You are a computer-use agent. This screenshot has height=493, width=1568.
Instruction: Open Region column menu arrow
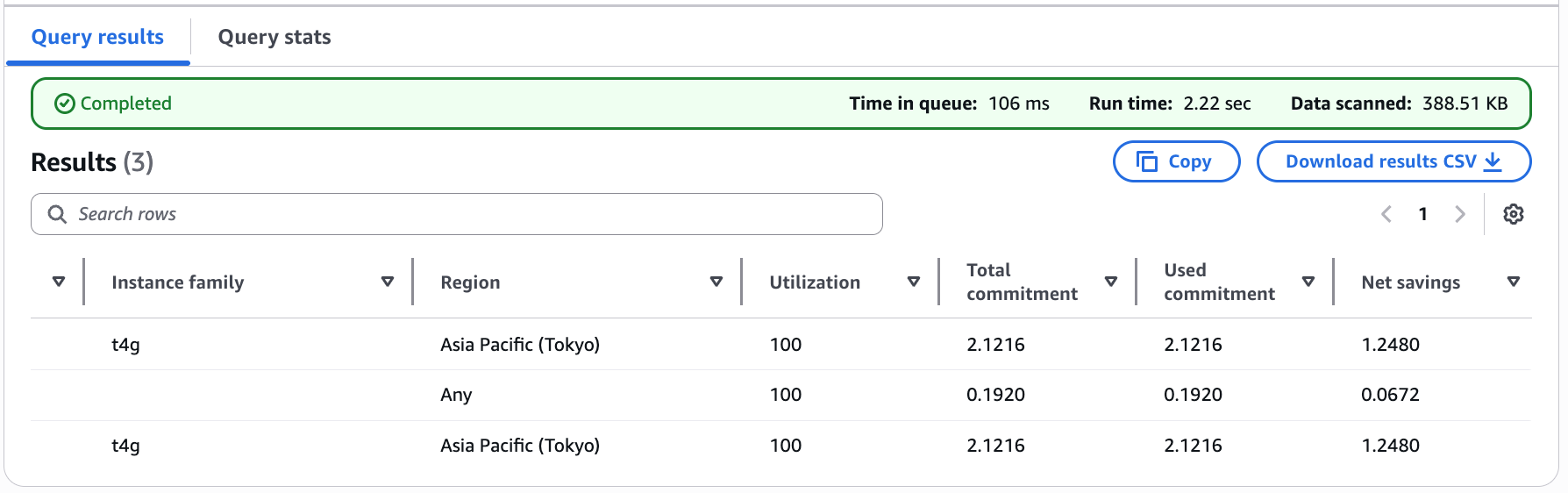(716, 282)
